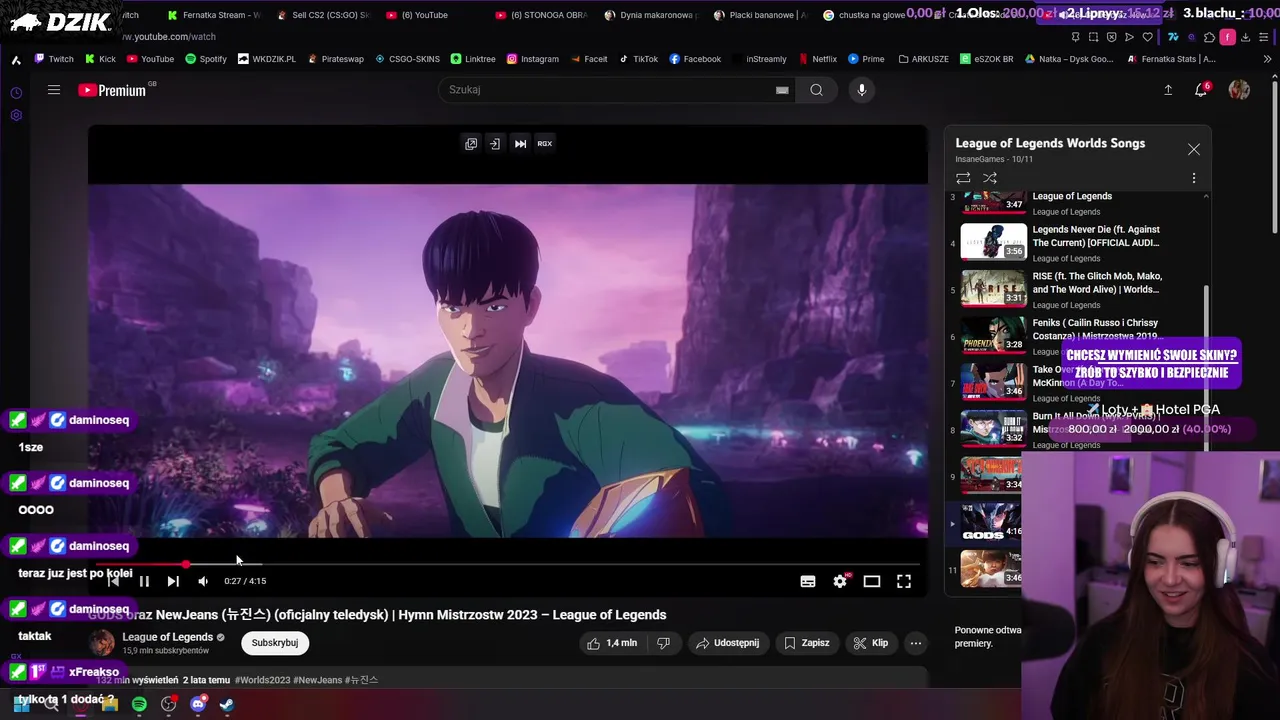Open Spotify from the taskbar
The width and height of the screenshot is (1280, 720).
click(139, 704)
